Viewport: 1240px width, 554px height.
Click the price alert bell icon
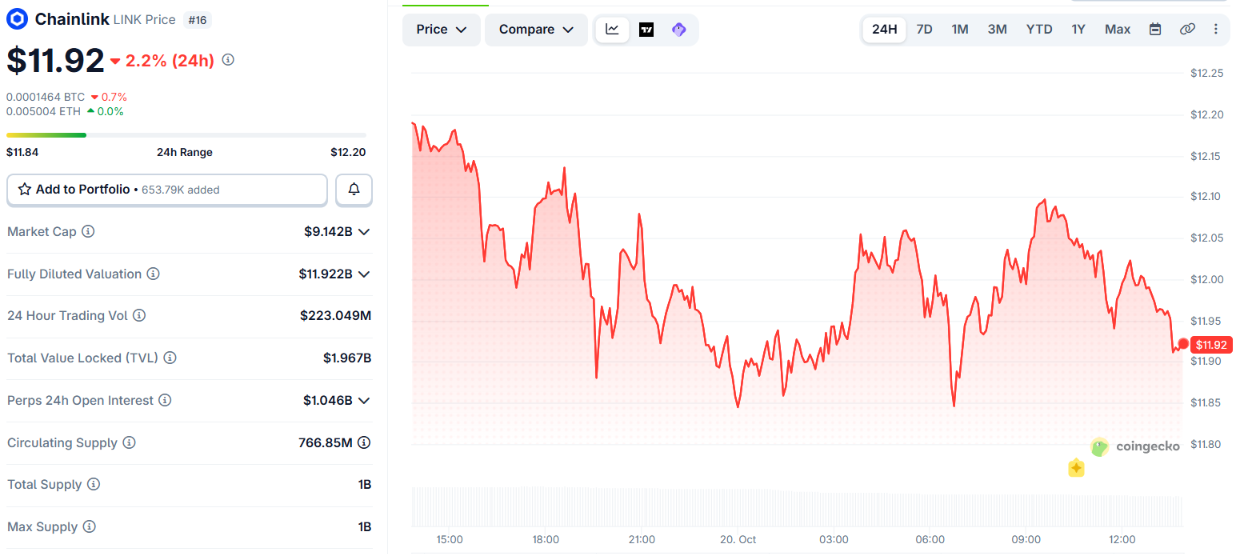[x=354, y=189]
